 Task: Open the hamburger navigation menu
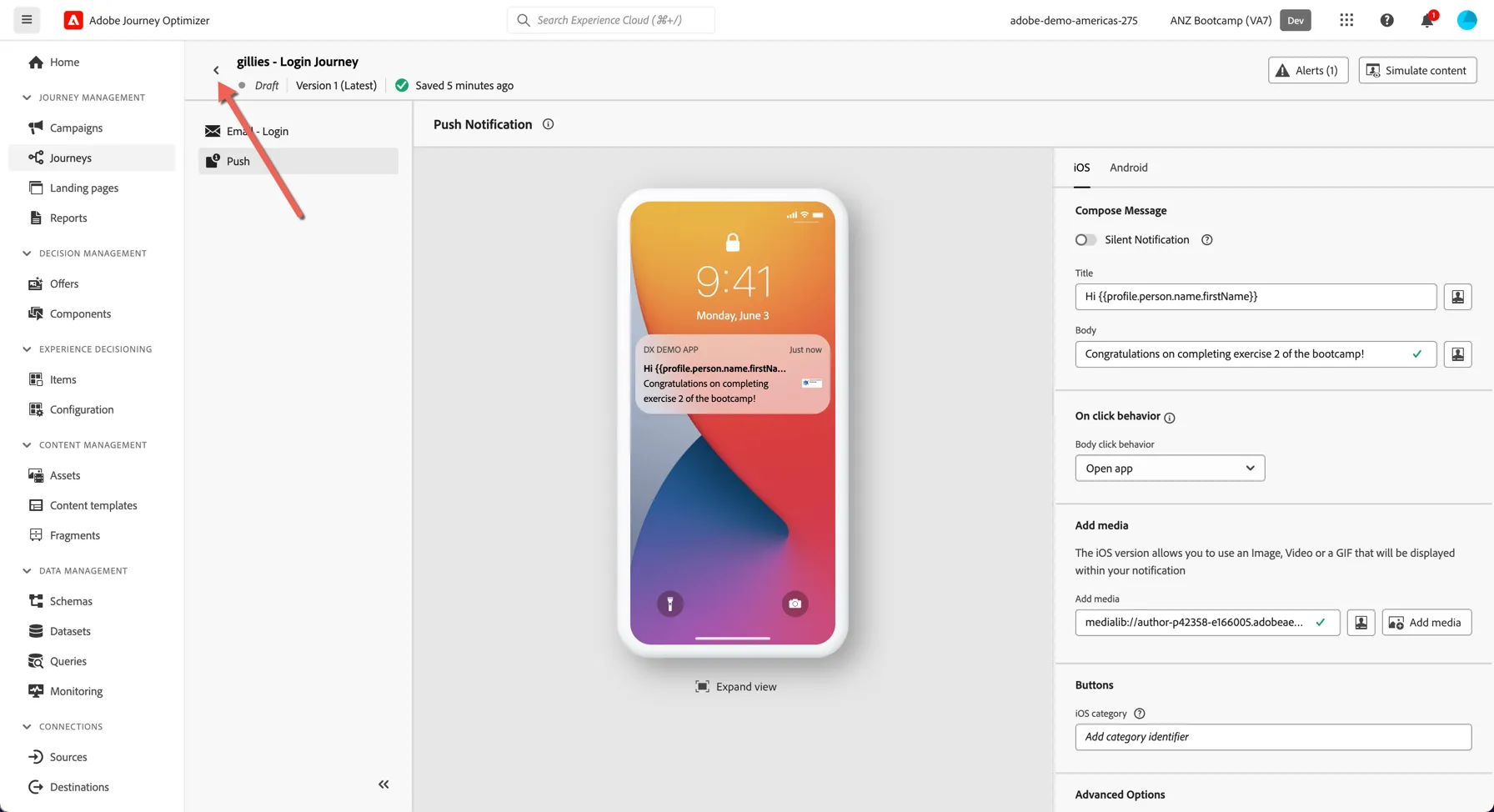(x=27, y=20)
